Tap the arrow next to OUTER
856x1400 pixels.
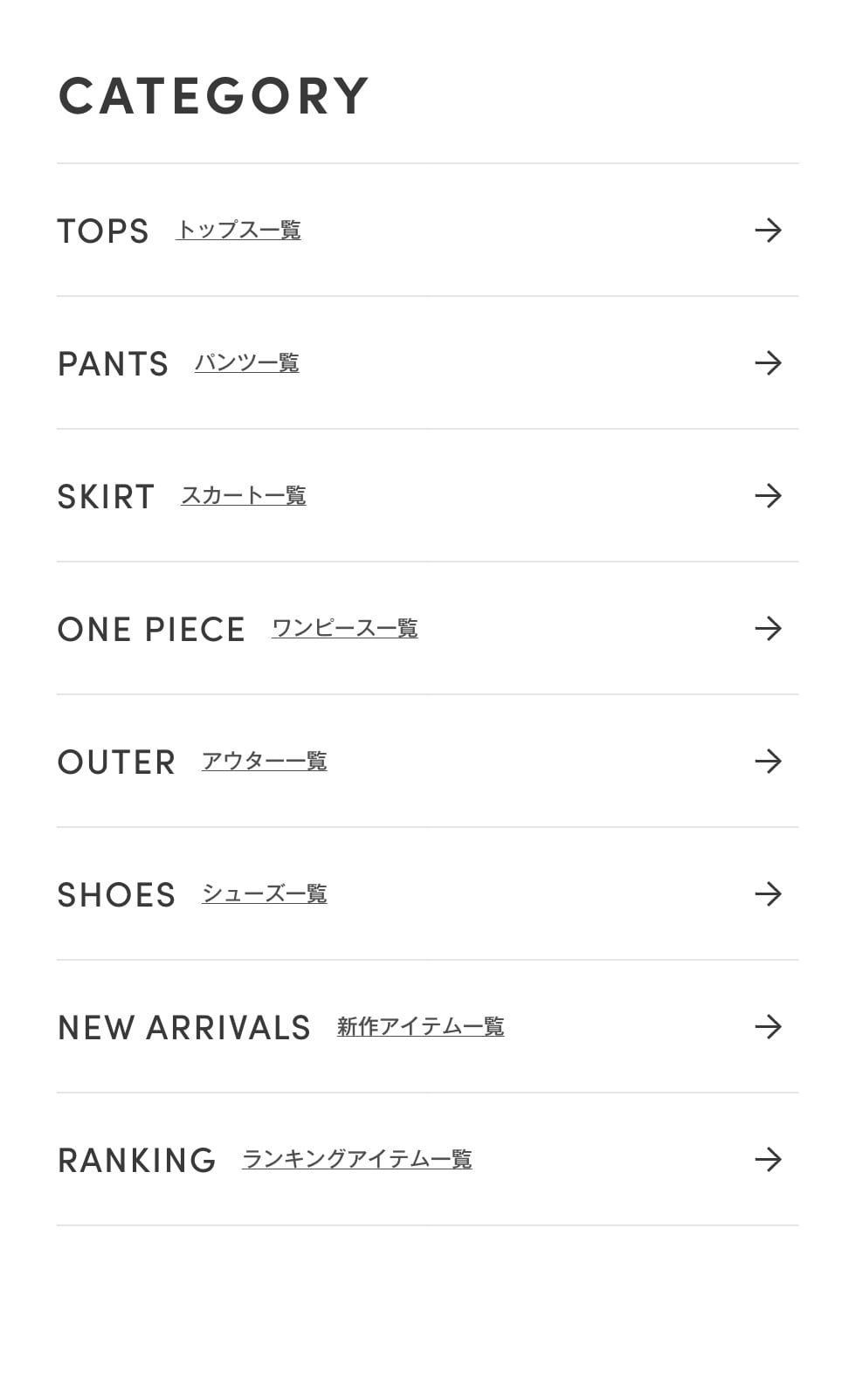(768, 762)
